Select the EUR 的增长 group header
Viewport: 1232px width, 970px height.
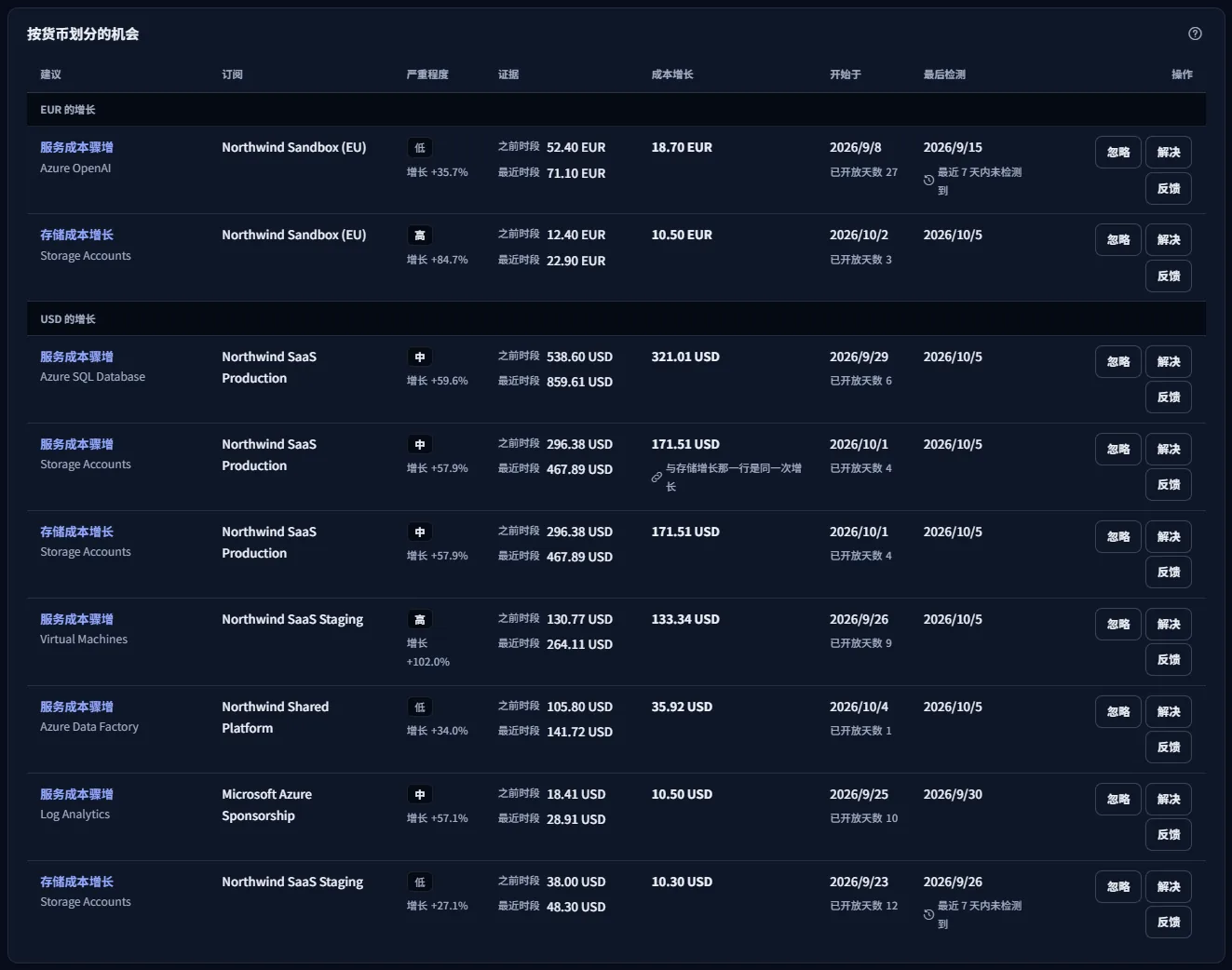(616, 110)
